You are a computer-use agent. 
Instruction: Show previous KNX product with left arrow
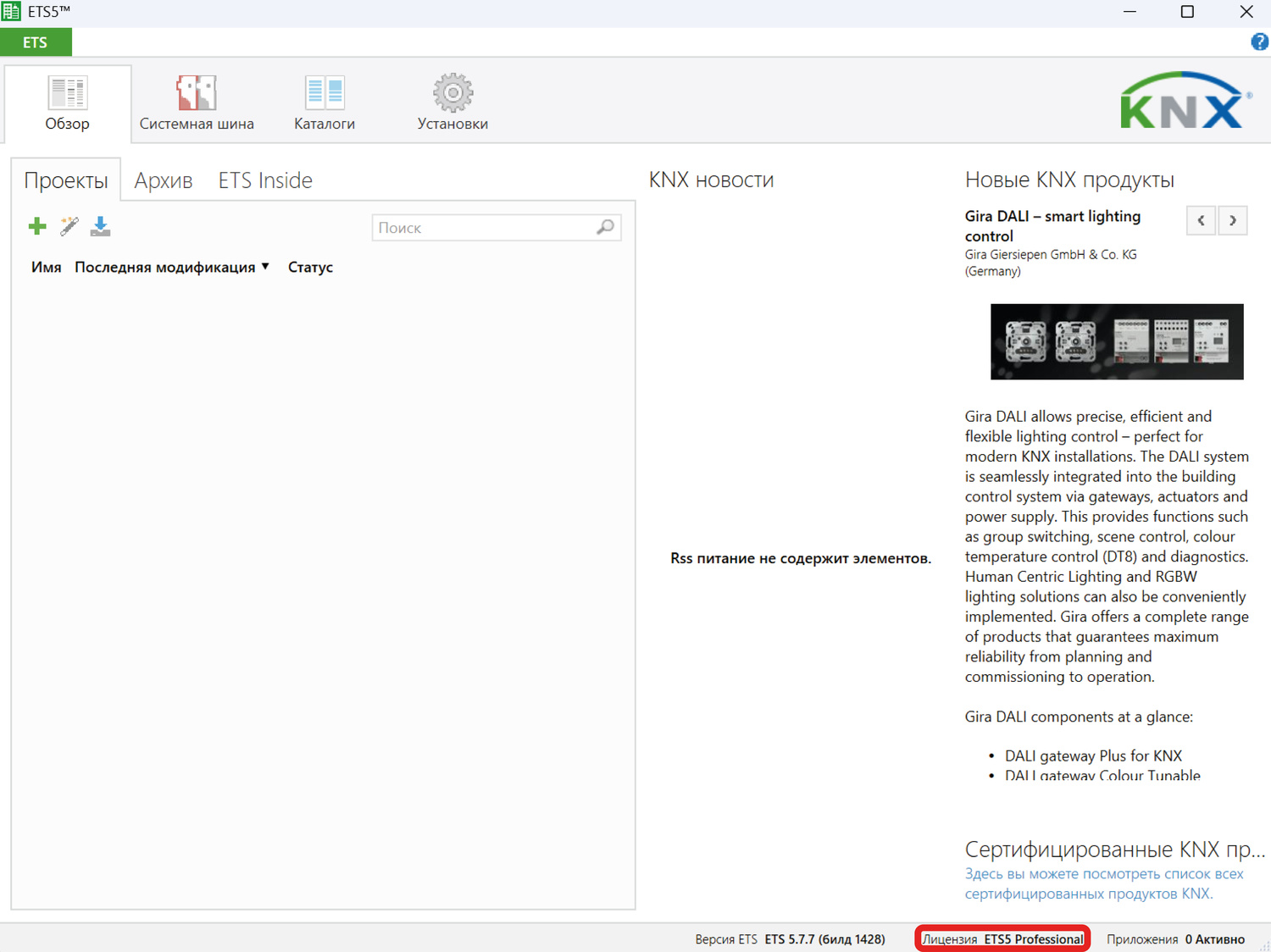1201,220
